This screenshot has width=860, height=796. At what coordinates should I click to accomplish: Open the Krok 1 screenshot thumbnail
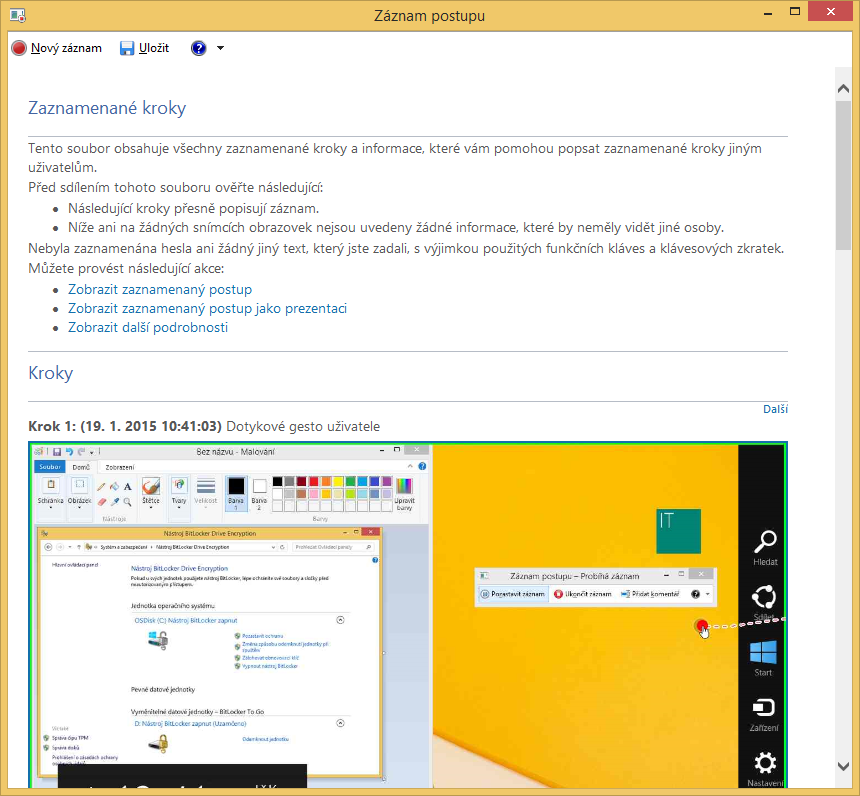[408, 614]
